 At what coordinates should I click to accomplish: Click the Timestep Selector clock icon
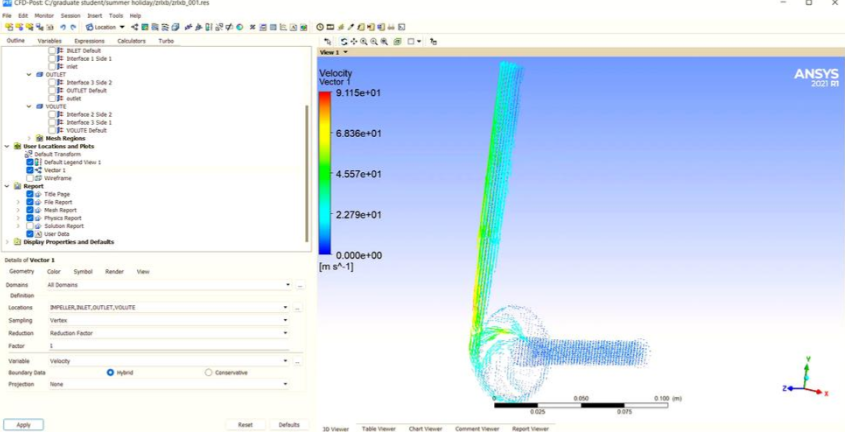click(320, 27)
